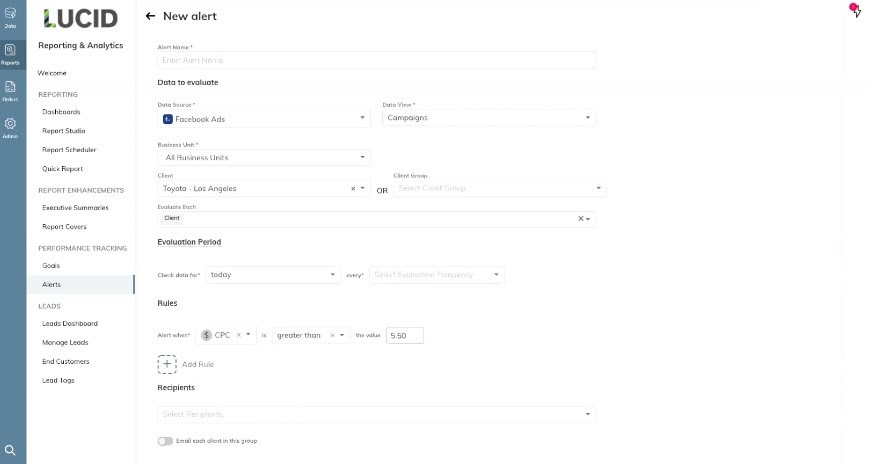869x464 pixels.
Task: Expand the Data View Campaigns dropdown
Action: pyautogui.click(x=489, y=118)
